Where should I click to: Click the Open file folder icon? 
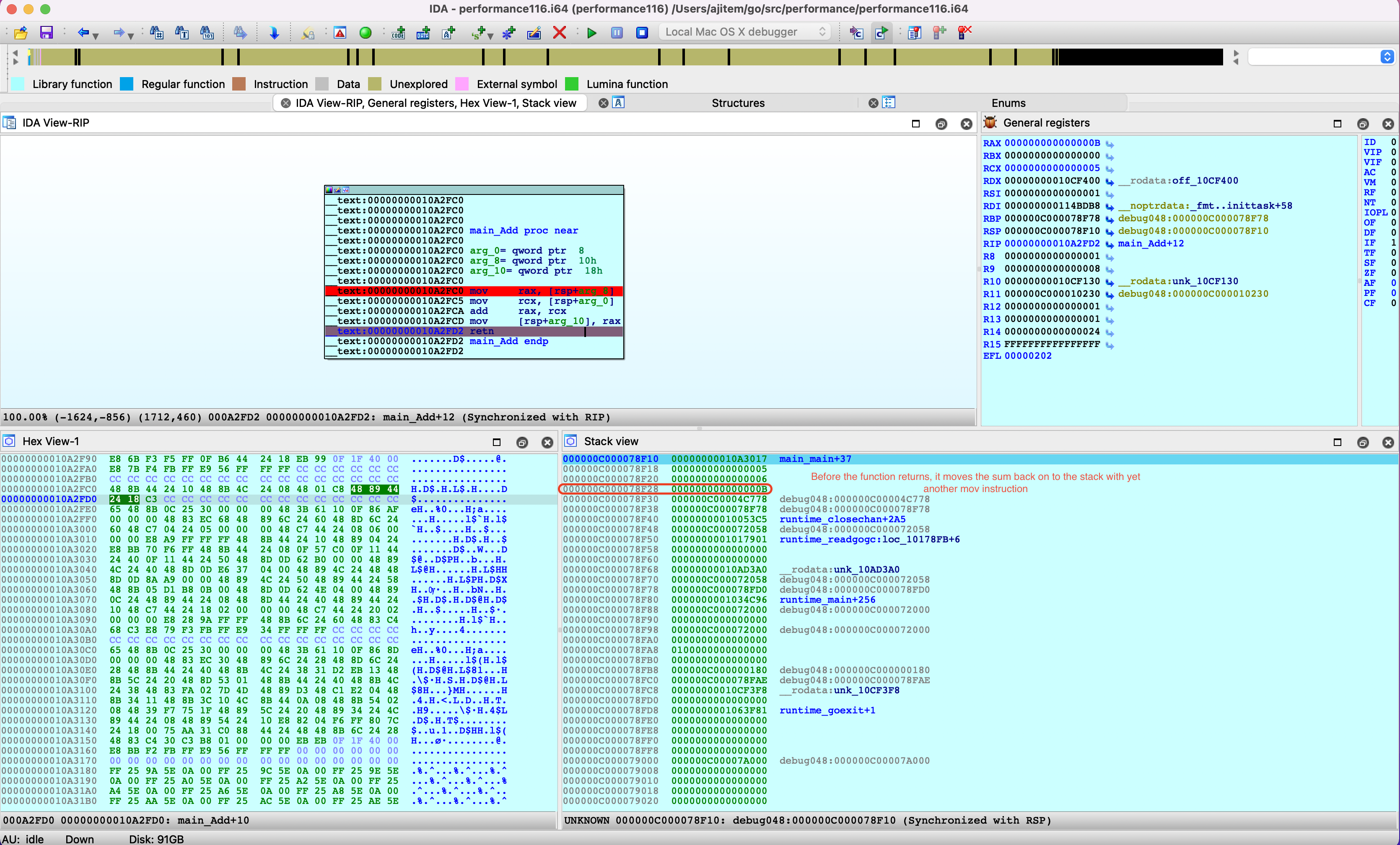point(21,32)
